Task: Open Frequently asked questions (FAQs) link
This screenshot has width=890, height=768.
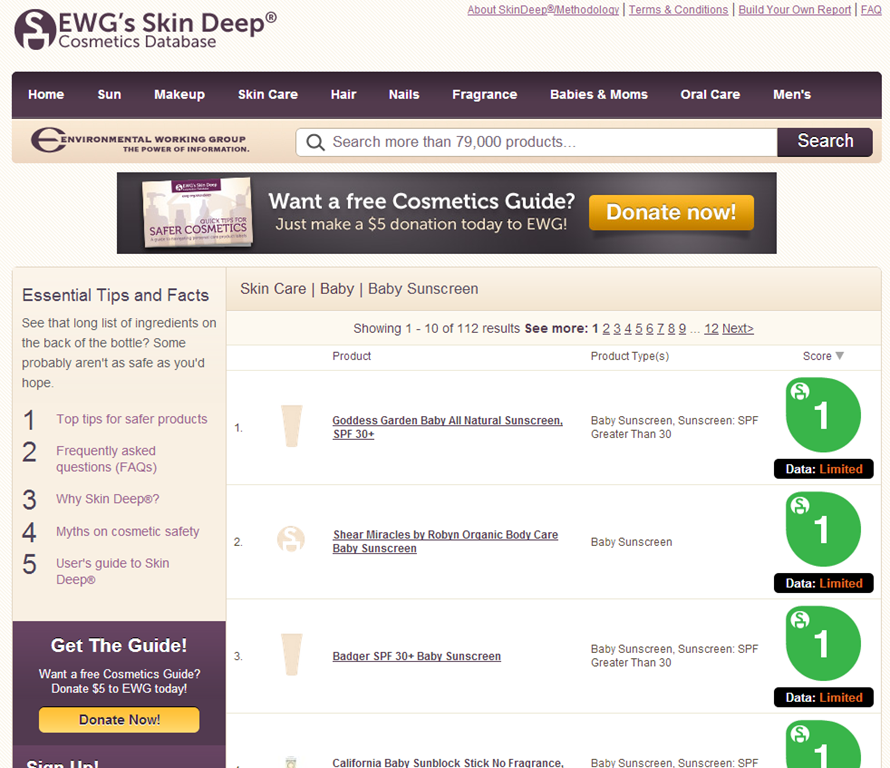Action: (106, 459)
